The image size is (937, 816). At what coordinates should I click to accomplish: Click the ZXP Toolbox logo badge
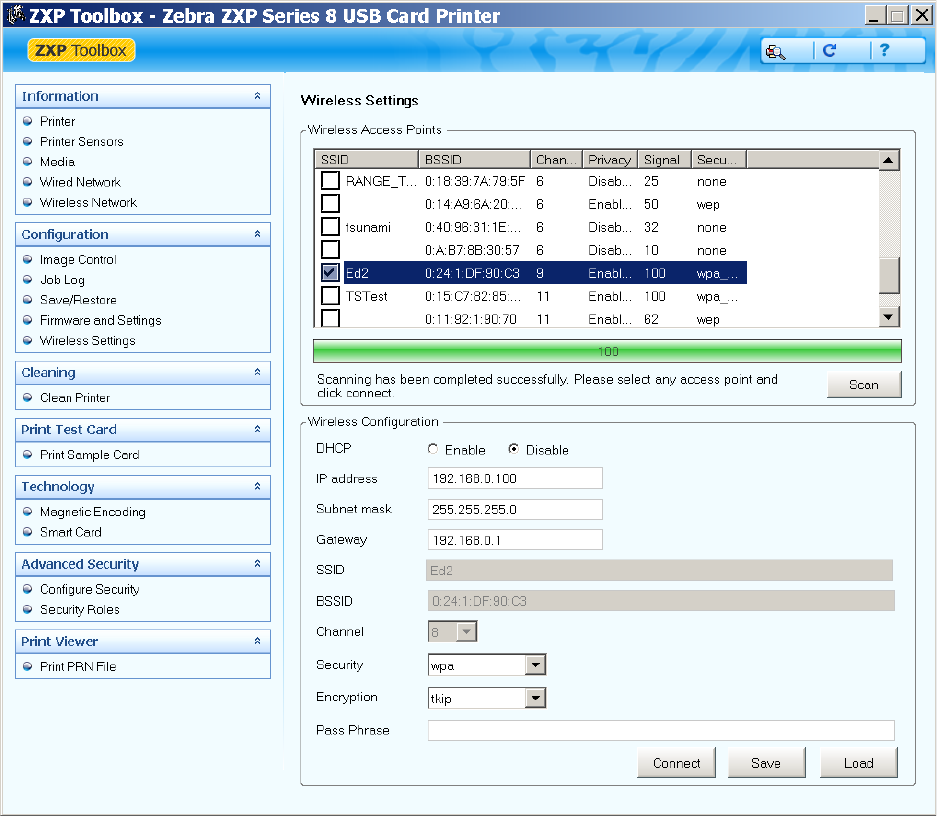click(x=81, y=50)
